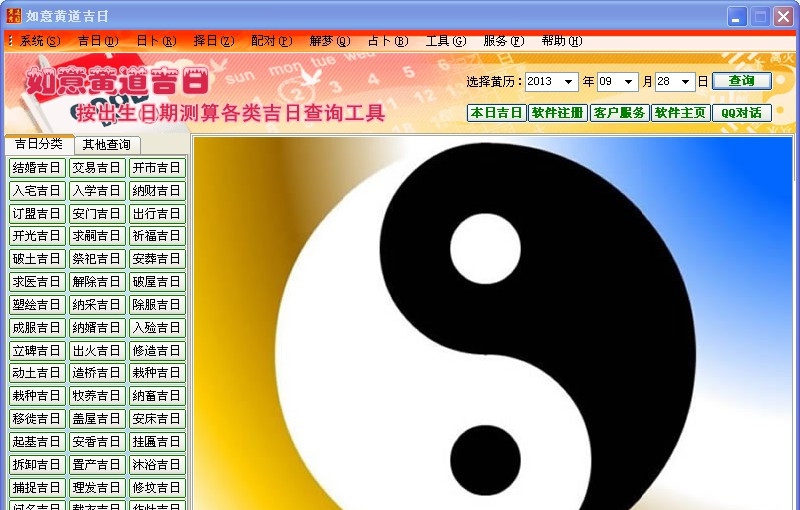Choose 沐浴吉日 category
This screenshot has height=510, width=800.
157,465
